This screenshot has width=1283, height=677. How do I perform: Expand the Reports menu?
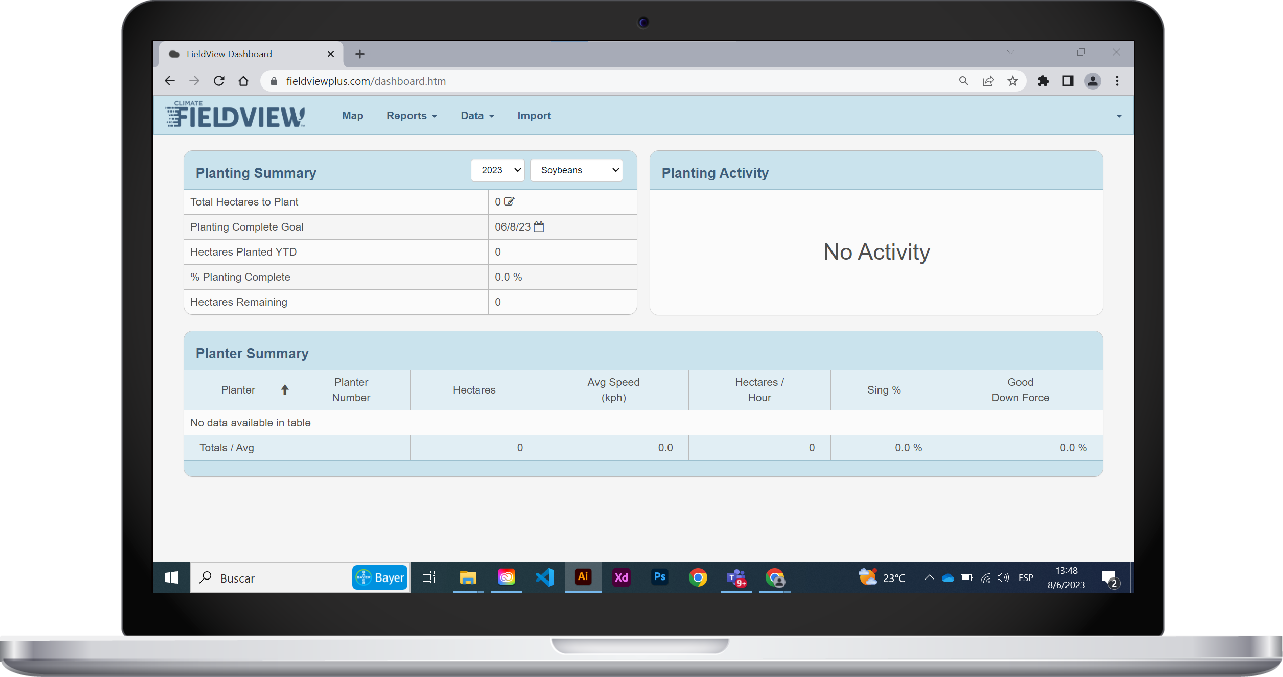click(411, 116)
